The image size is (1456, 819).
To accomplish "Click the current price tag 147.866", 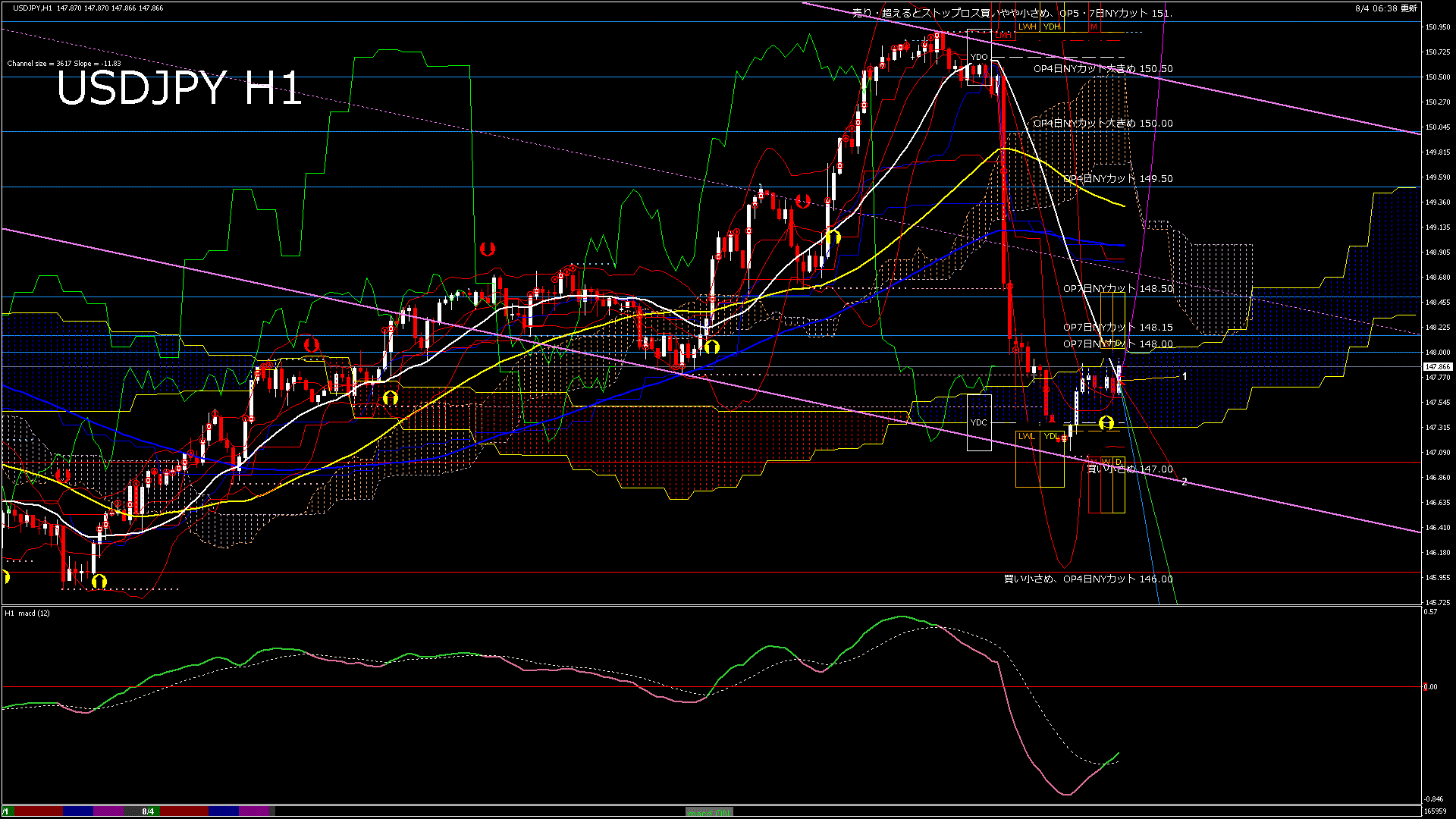I will click(x=1438, y=367).
